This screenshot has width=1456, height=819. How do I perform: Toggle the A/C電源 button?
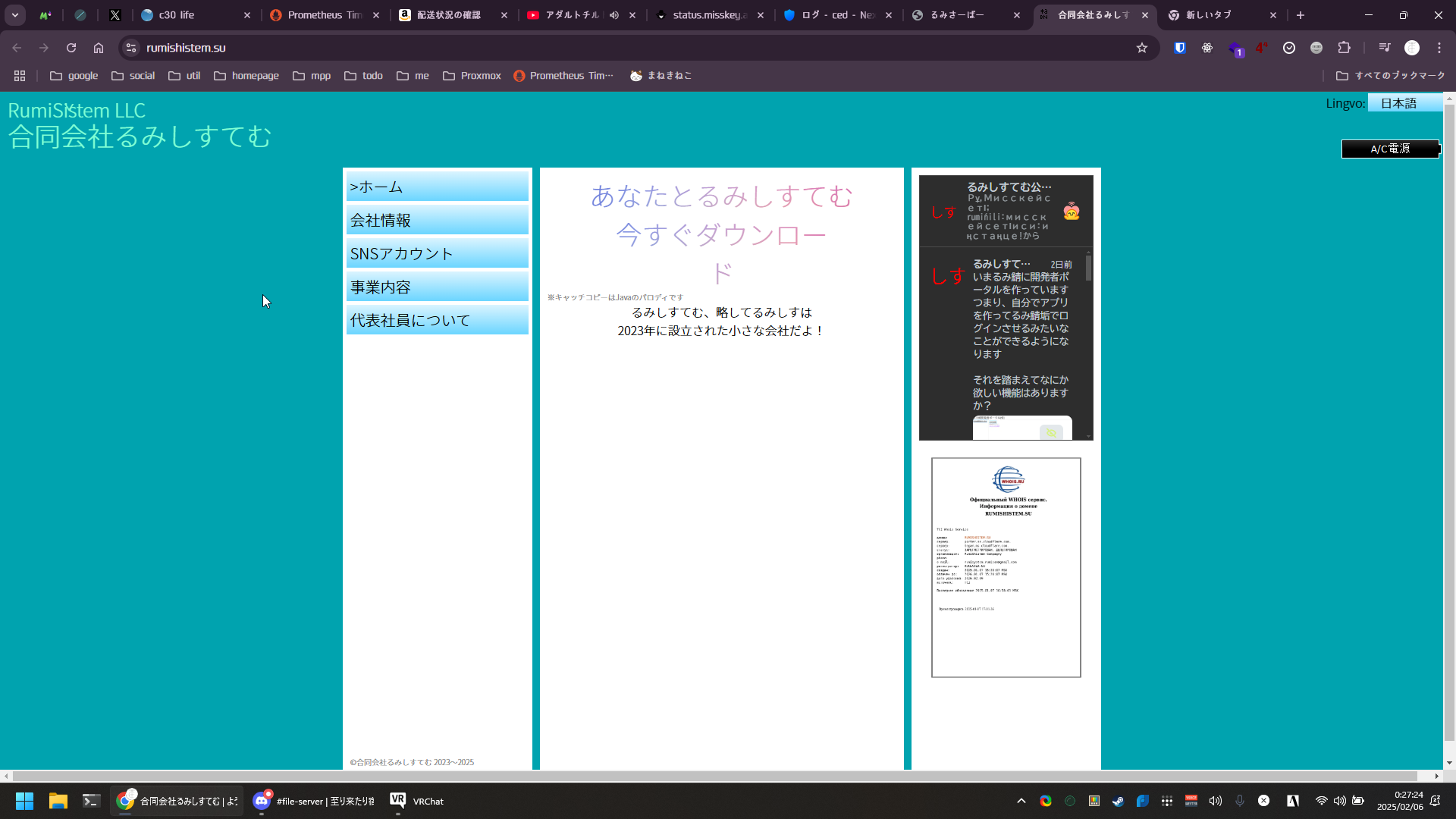pos(1390,149)
